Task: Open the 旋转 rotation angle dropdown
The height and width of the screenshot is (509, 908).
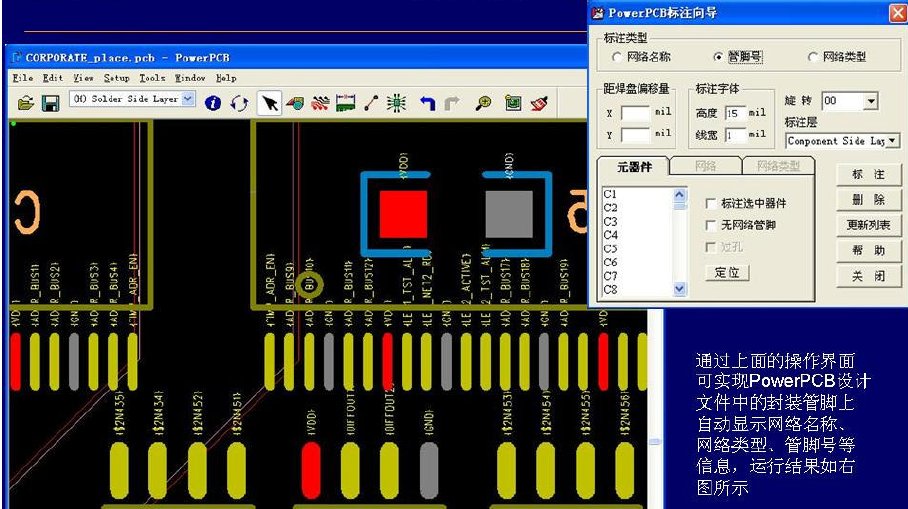Action: 871,101
